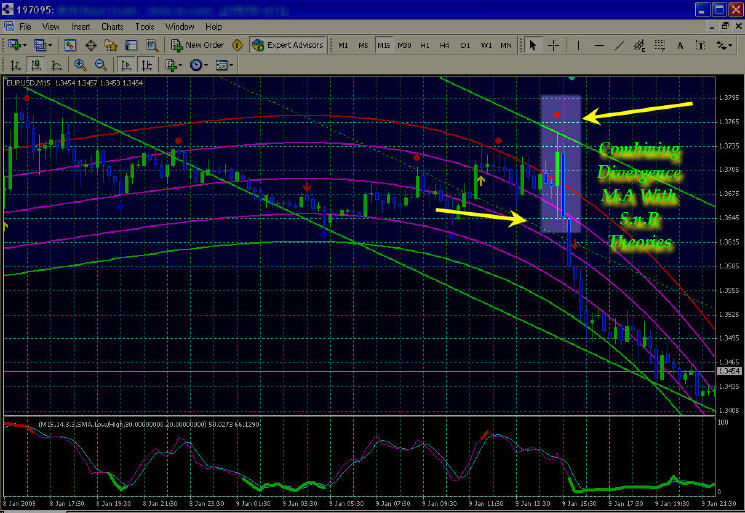The height and width of the screenshot is (513, 745).
Task: Switch to line chart
Action: tap(56, 65)
